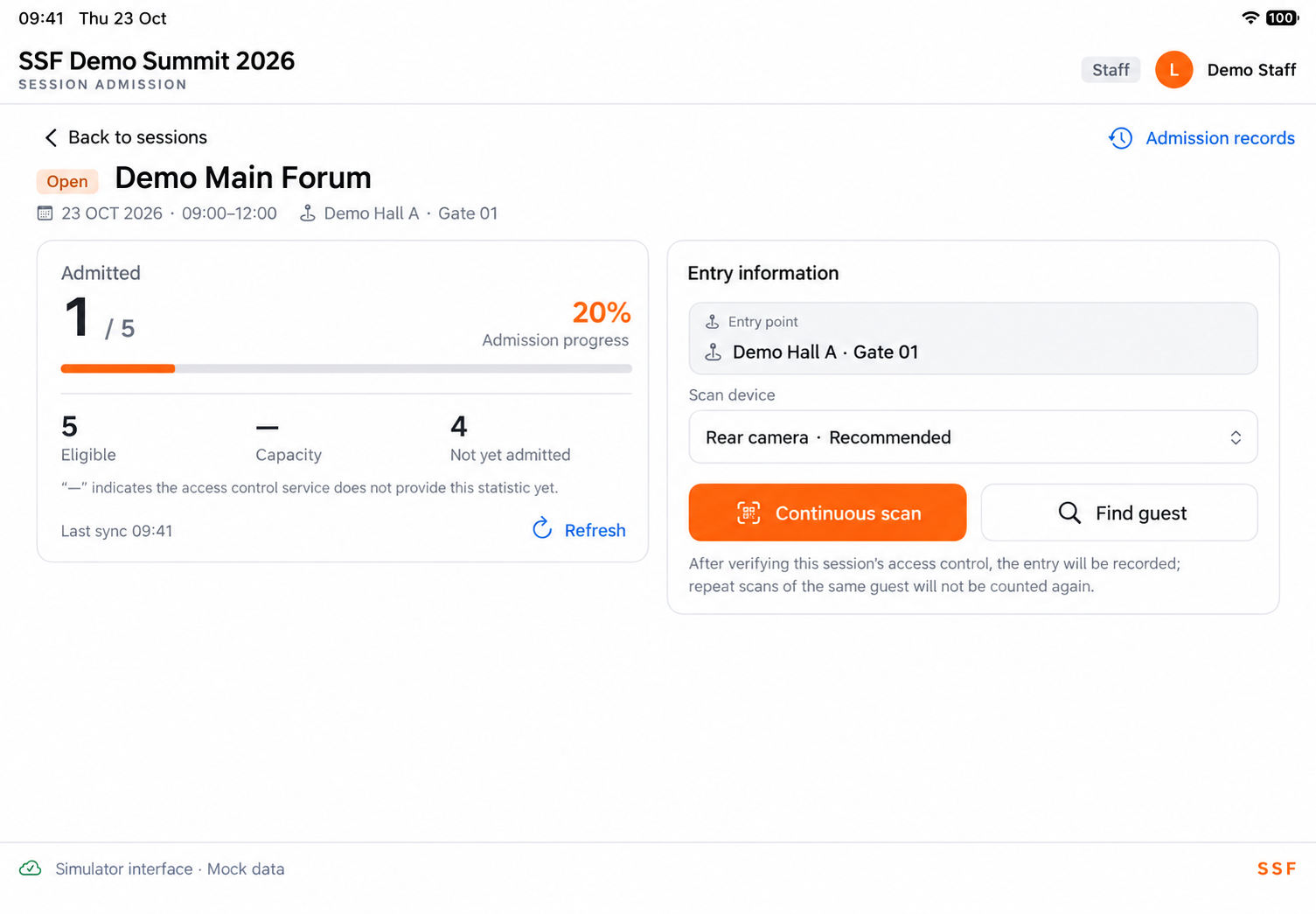
Task: Click the Find guest button
Action: point(1119,513)
